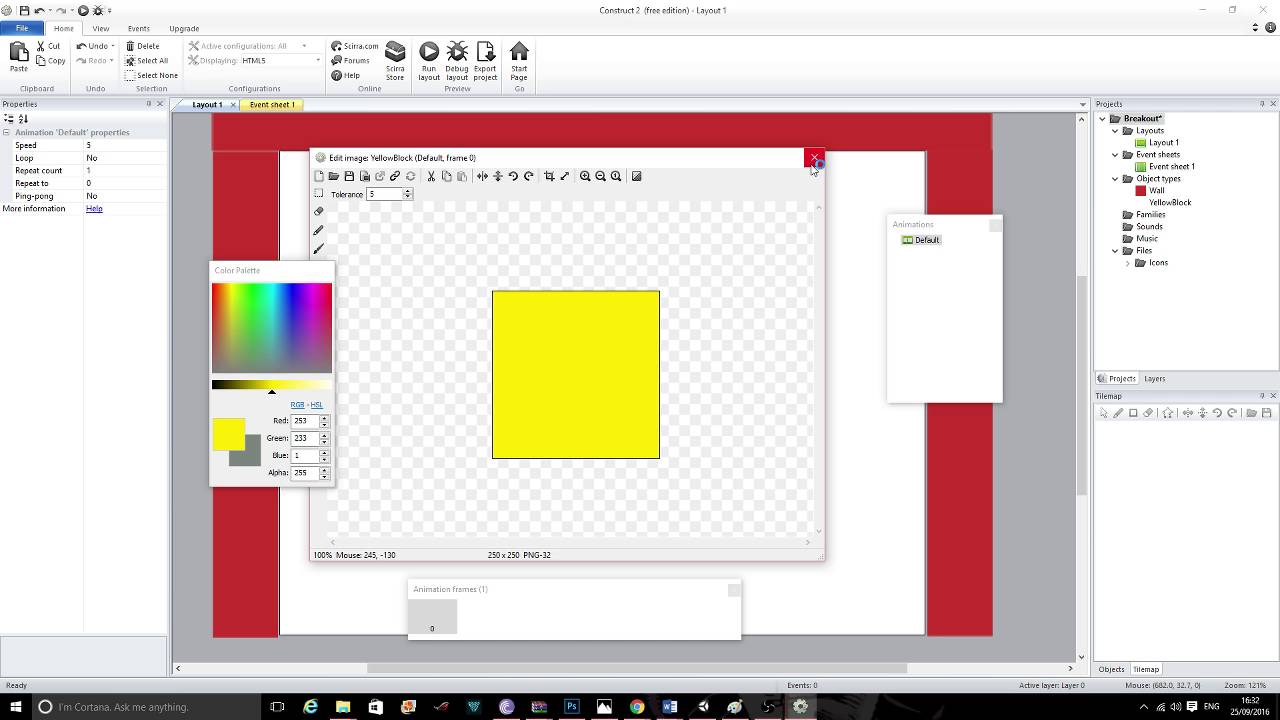Open the File menu
The height and width of the screenshot is (720, 1280).
point(21,28)
